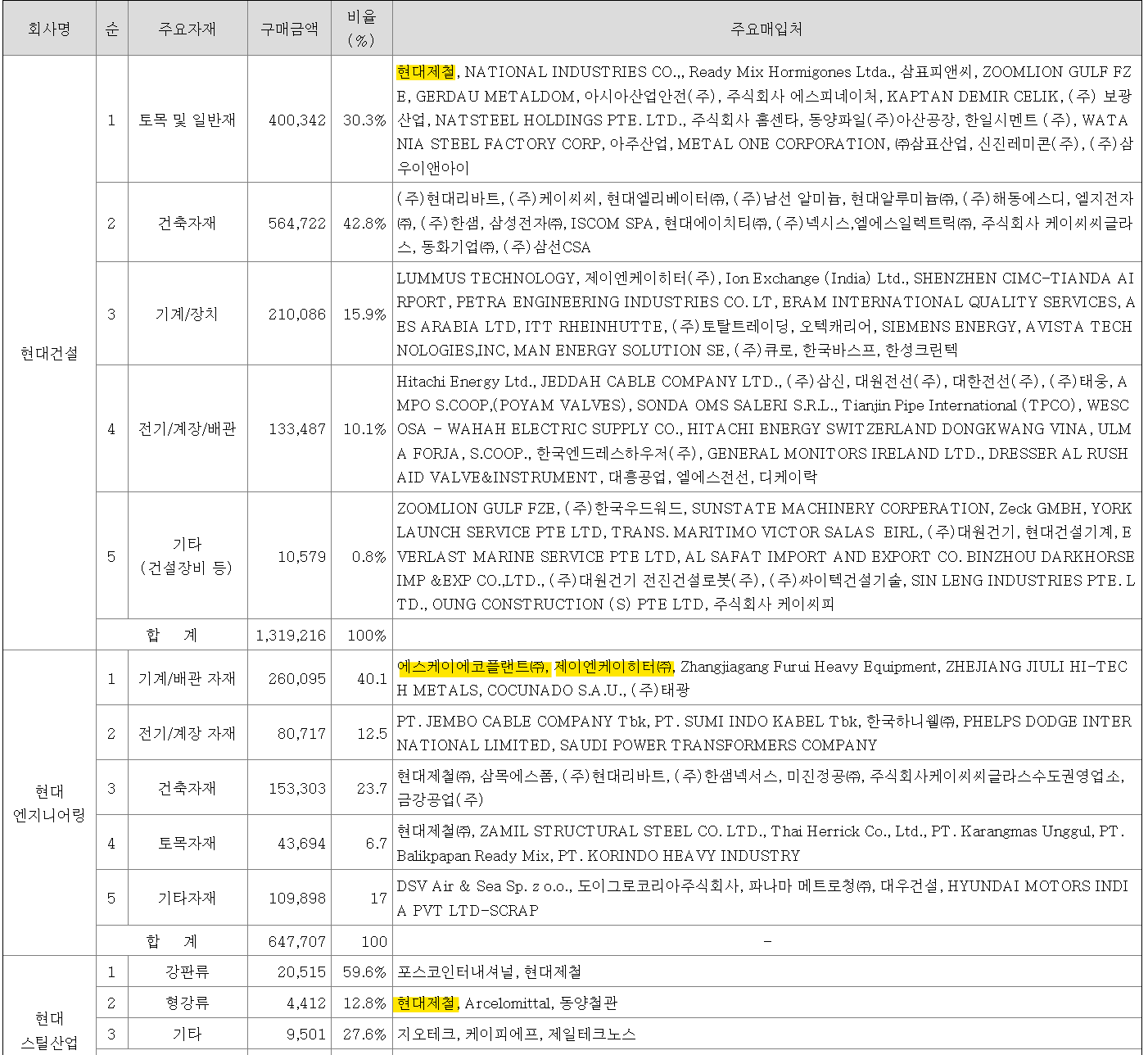Click total amount 647,707
Image resolution: width=1148 pixels, height=1055 pixels.
point(297,941)
